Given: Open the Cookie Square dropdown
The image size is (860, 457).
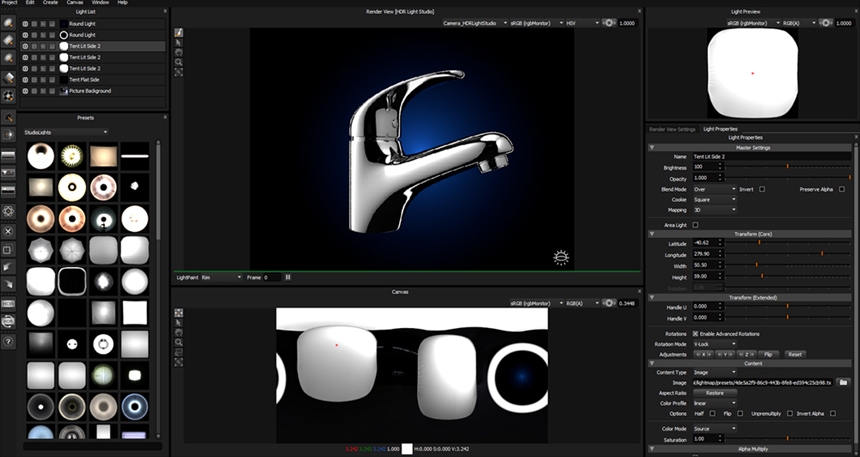Looking at the screenshot, I should click(x=714, y=200).
